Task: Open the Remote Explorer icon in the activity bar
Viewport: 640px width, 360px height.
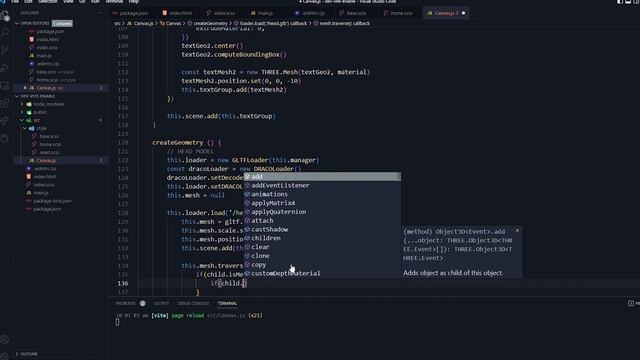Action: pos(5,86)
